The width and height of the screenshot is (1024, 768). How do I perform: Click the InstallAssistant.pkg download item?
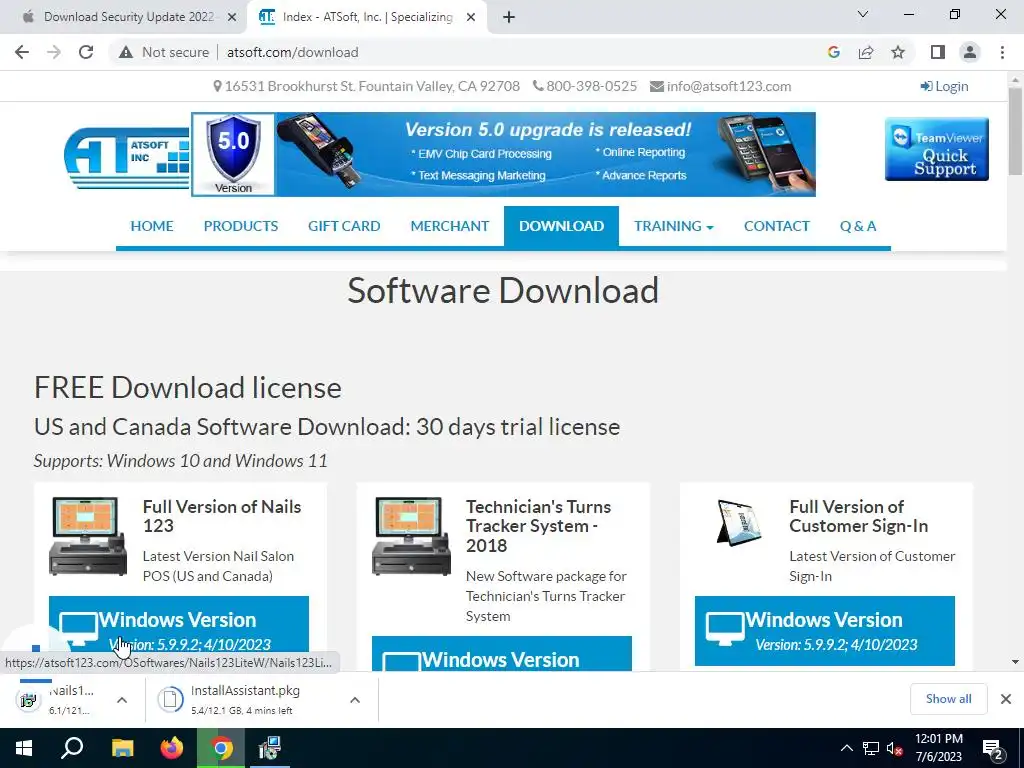(x=245, y=699)
